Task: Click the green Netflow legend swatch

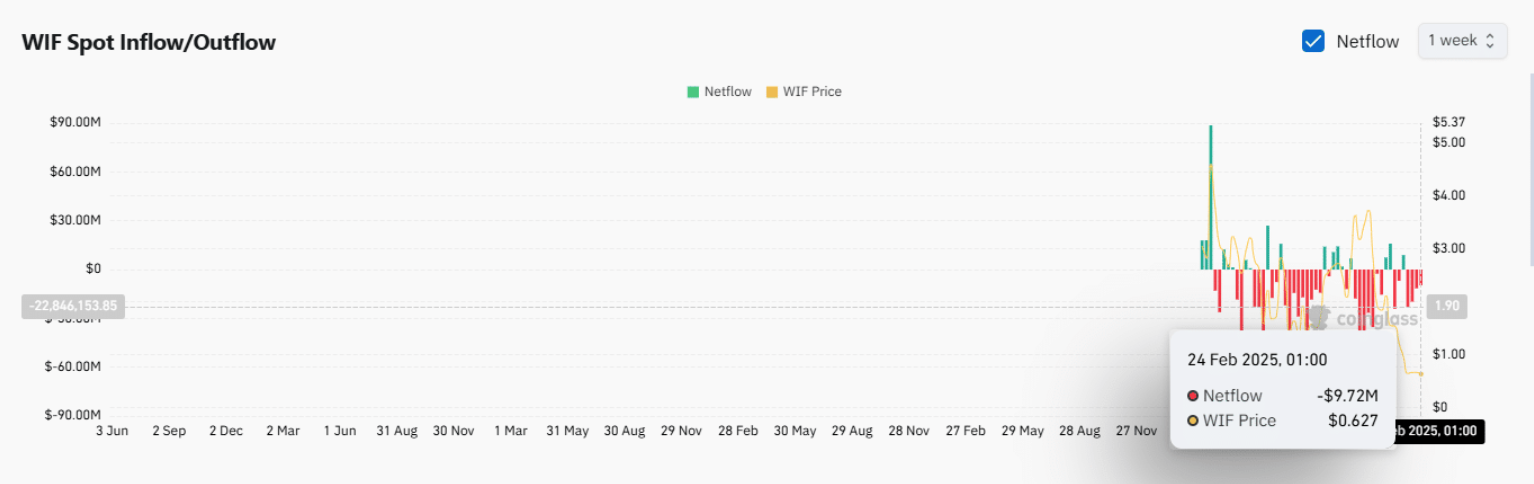Action: point(693,92)
